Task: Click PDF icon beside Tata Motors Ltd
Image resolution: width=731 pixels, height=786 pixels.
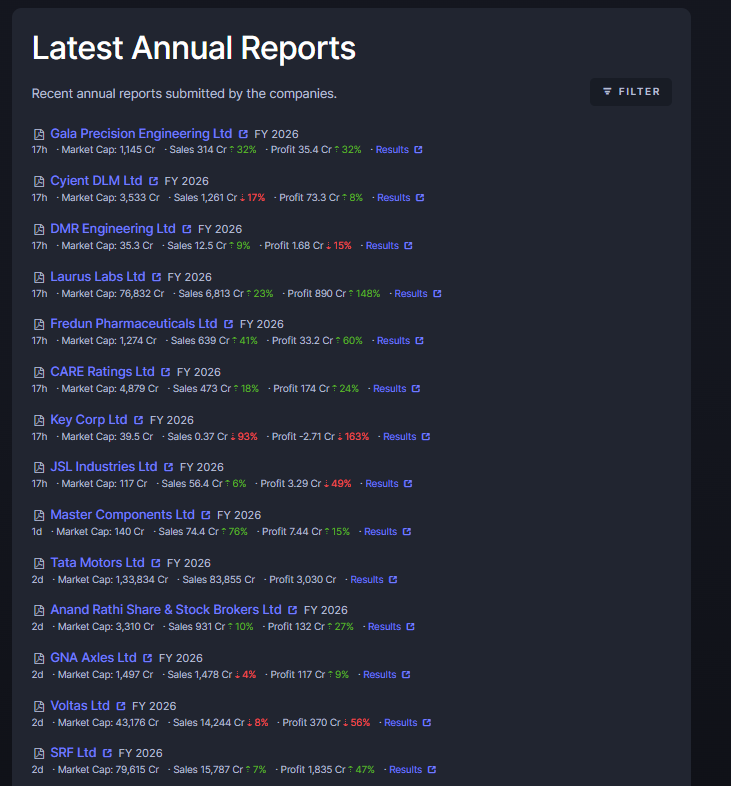Action: pyautogui.click(x=39, y=564)
